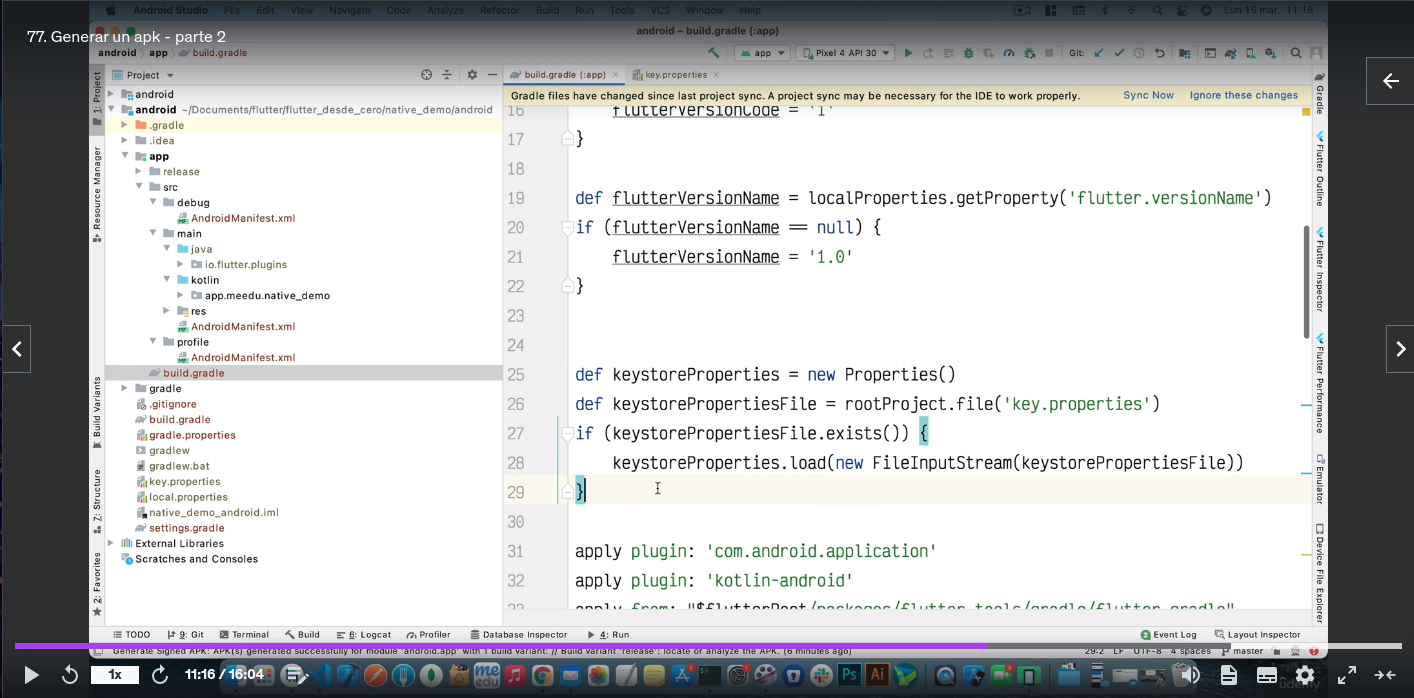
Task: Click the locate file crosshair icon in Project panel
Action: (426, 75)
